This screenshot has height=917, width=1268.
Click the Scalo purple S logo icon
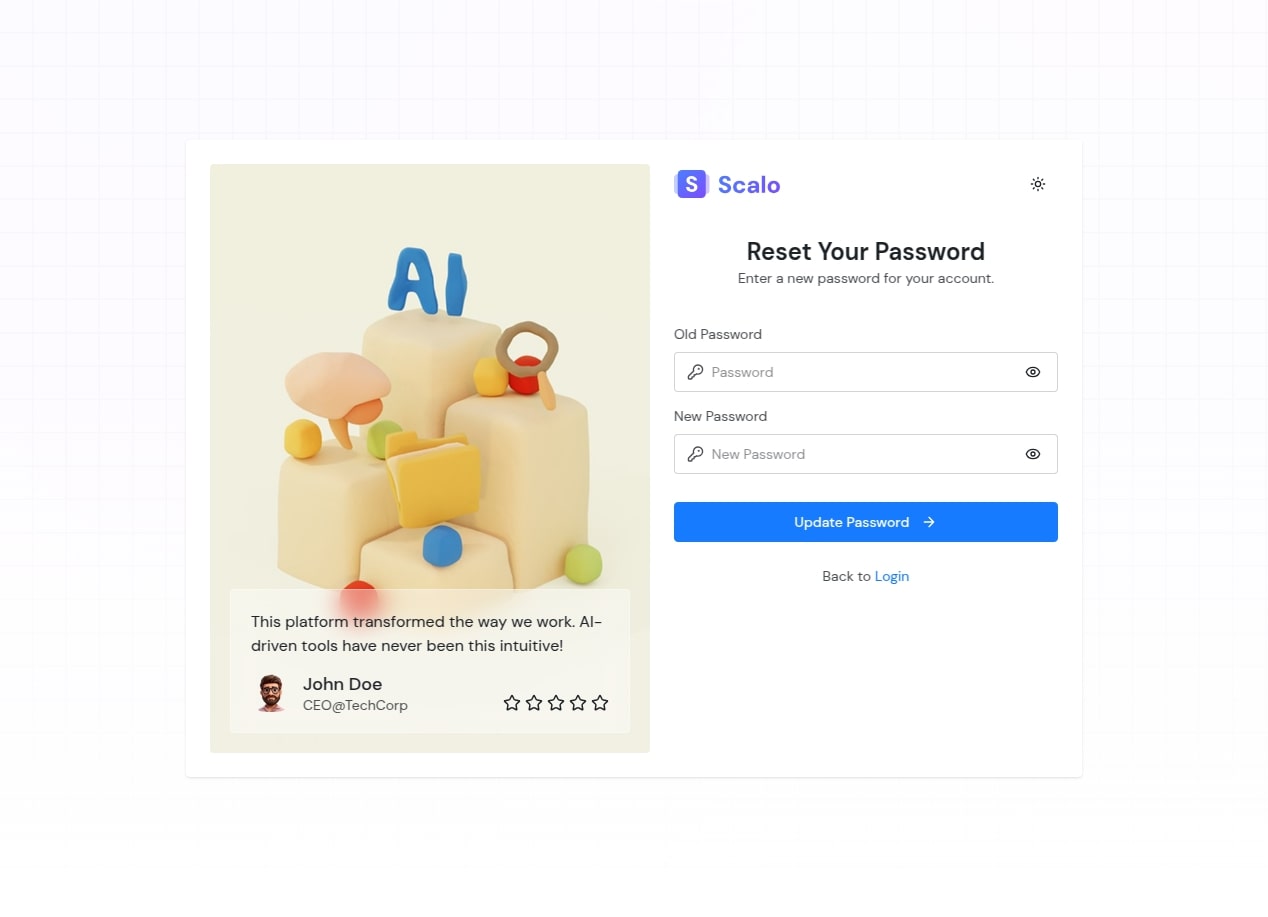[691, 184]
